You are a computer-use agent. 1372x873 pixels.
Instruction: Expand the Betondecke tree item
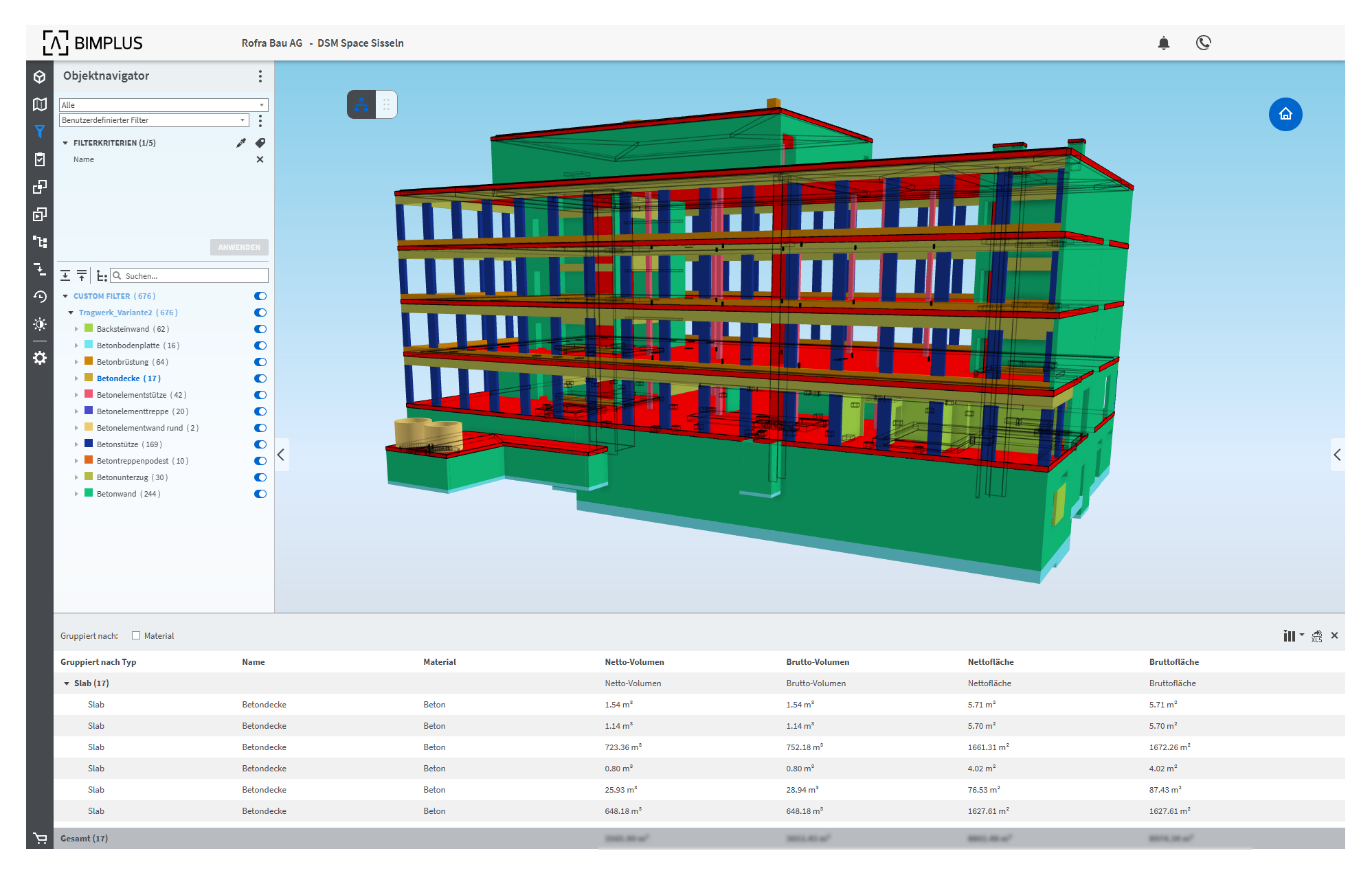[x=76, y=378]
